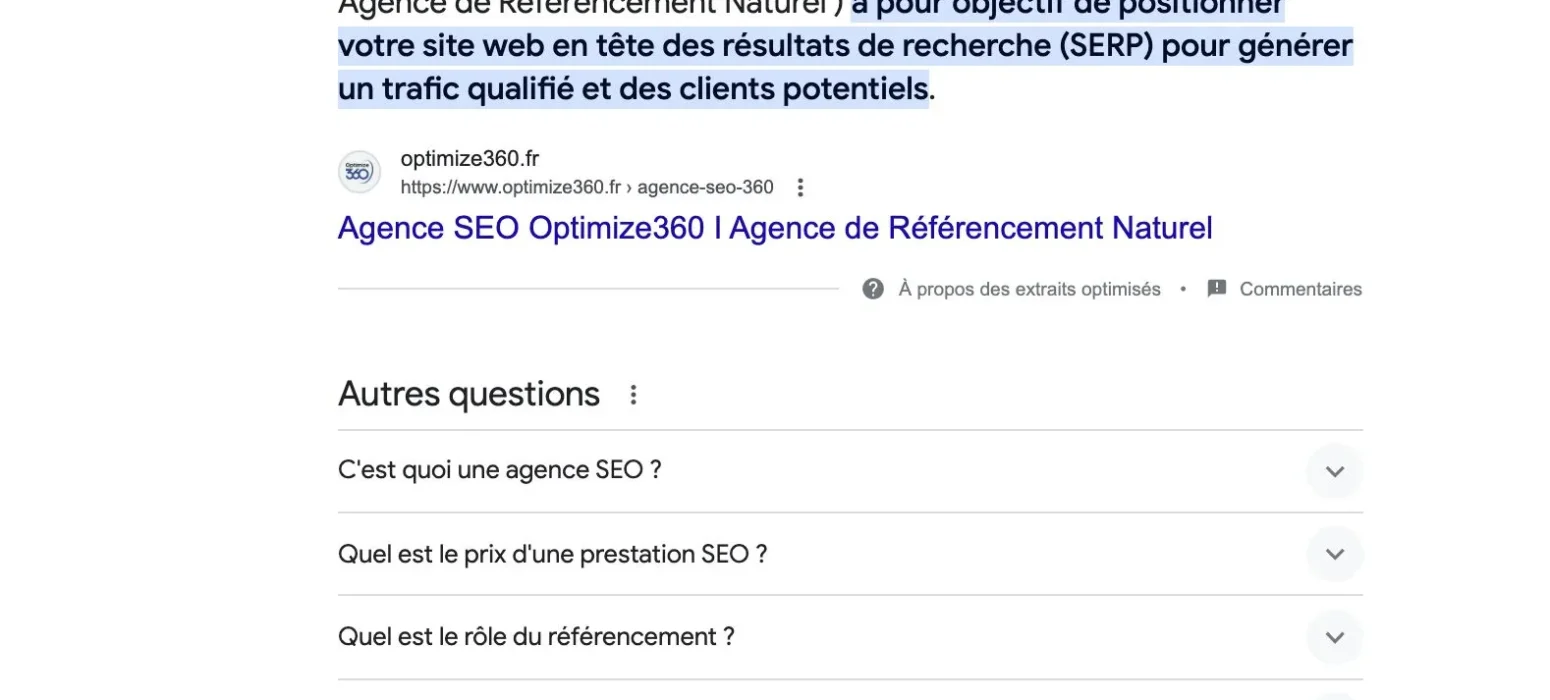The width and height of the screenshot is (1550, 700).
Task: Open question text about prix d'une prestation SEO
Action: pyautogui.click(x=552, y=554)
